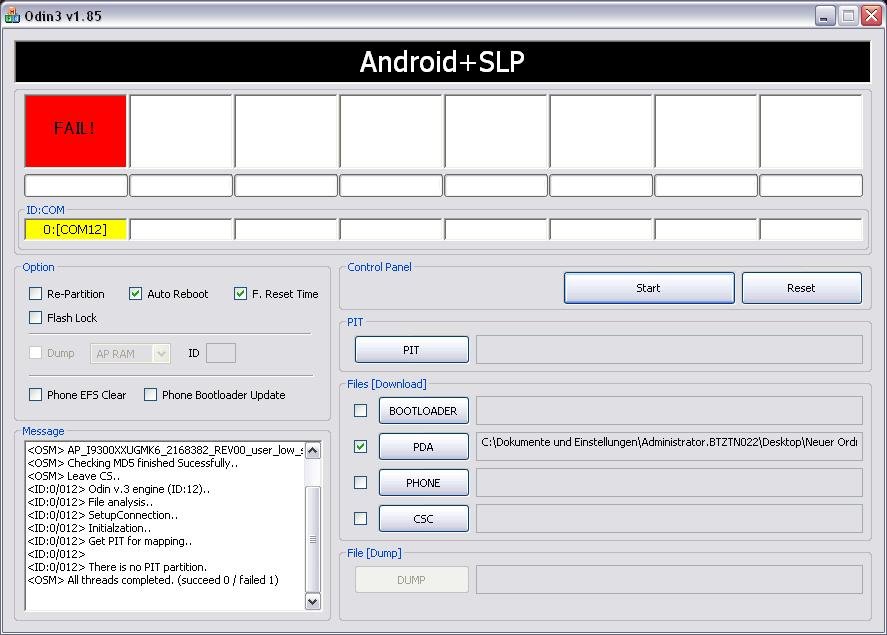
Task: Tick the CSC file checkbox
Action: tap(360, 519)
